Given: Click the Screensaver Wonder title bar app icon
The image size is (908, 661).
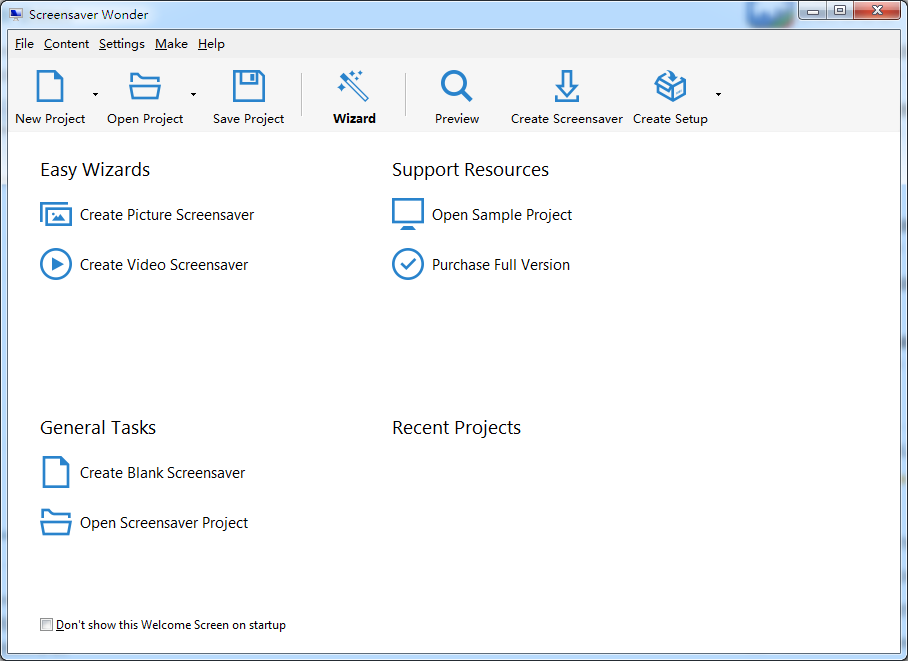Looking at the screenshot, I should [x=16, y=14].
